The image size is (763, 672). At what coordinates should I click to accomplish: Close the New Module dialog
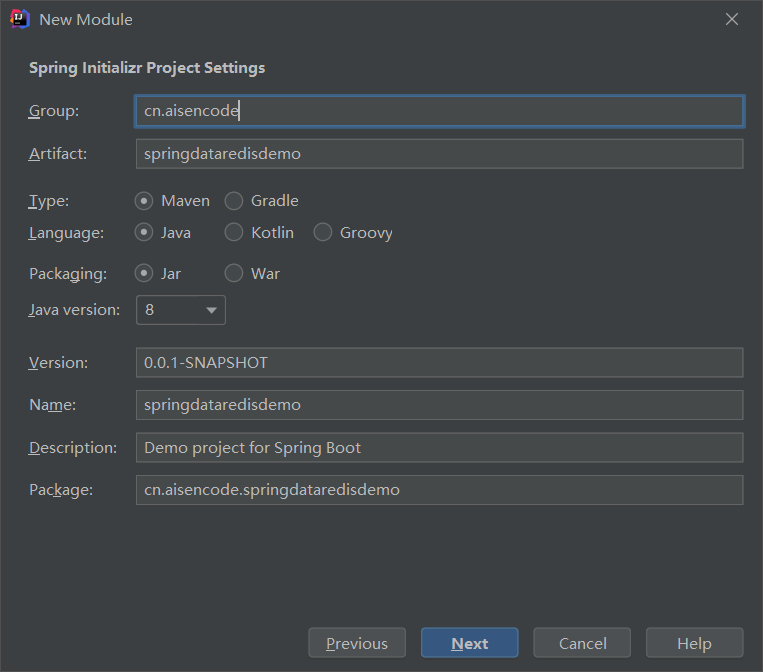(x=731, y=19)
